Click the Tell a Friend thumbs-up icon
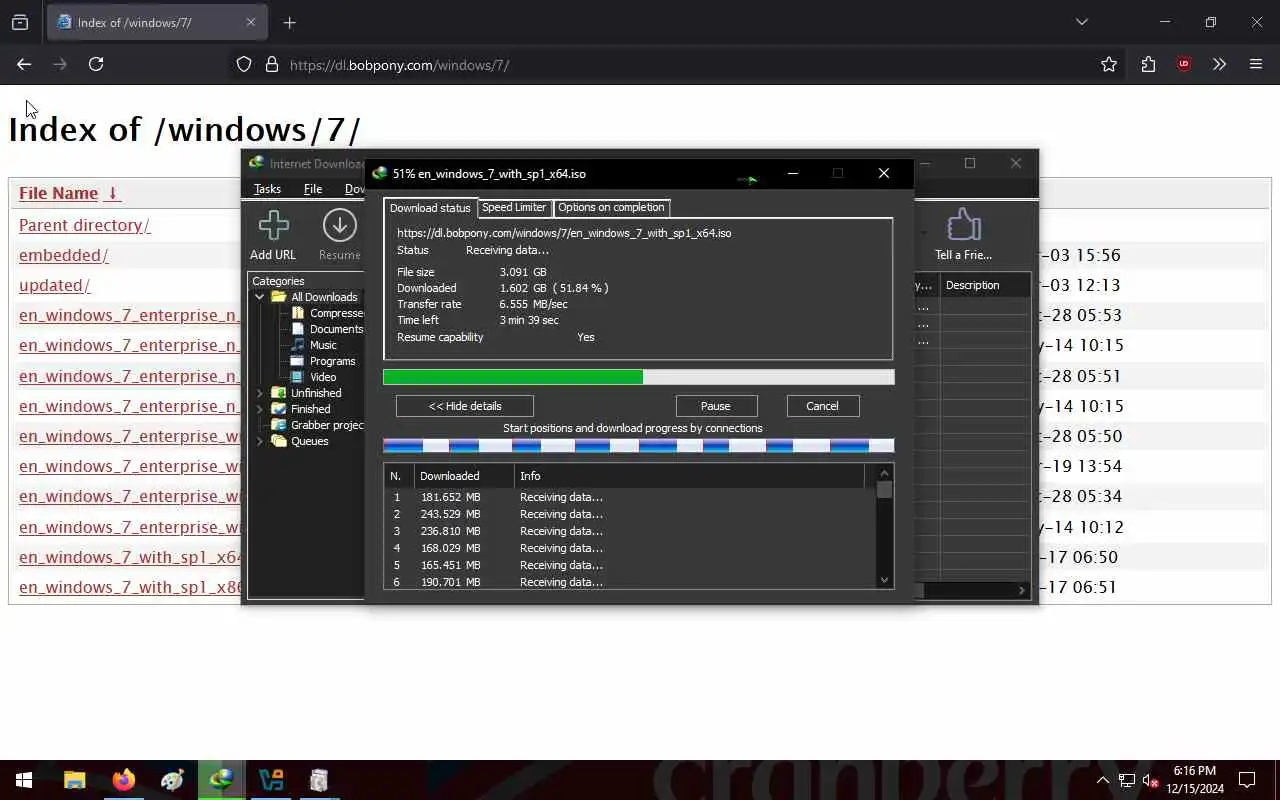This screenshot has height=800, width=1280. pos(963,225)
